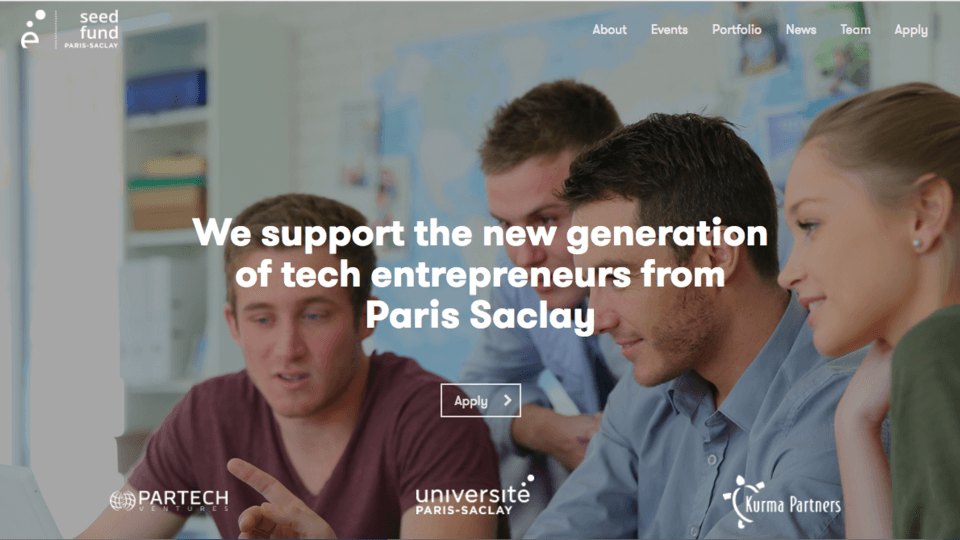
Task: Open the About page from navigation
Action: tap(609, 29)
